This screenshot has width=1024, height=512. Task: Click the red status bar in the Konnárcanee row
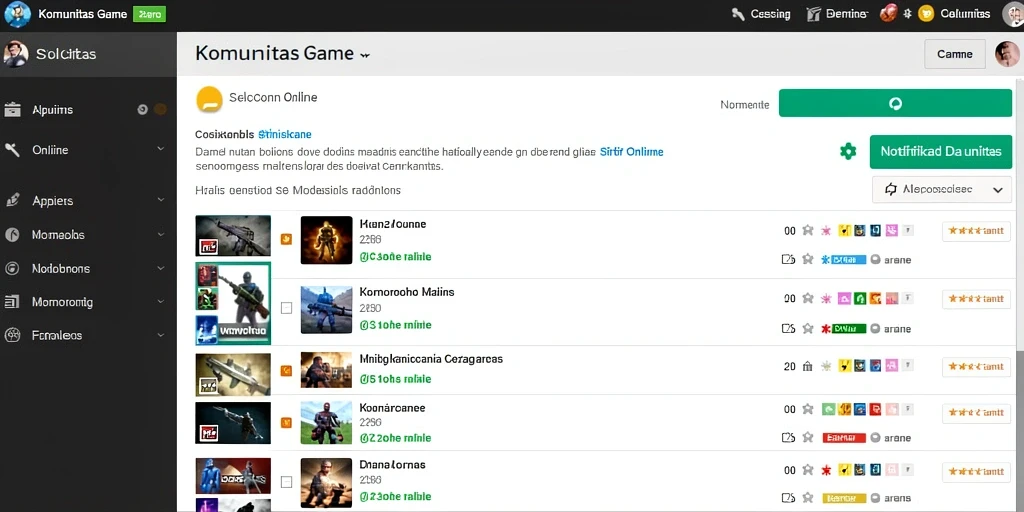[844, 438]
